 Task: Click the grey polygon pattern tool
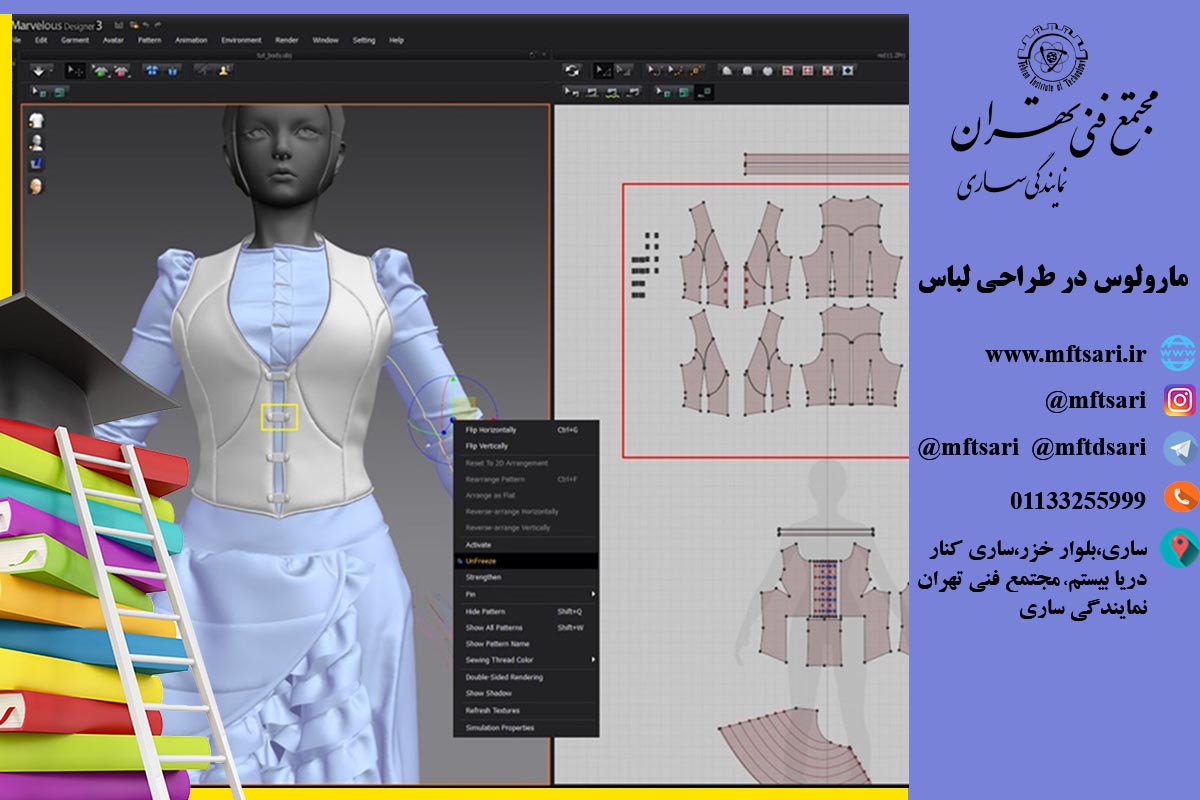click(727, 71)
